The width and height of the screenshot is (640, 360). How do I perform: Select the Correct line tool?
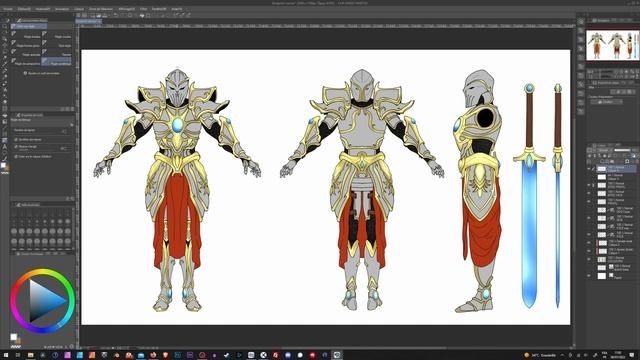click(x=5, y=158)
